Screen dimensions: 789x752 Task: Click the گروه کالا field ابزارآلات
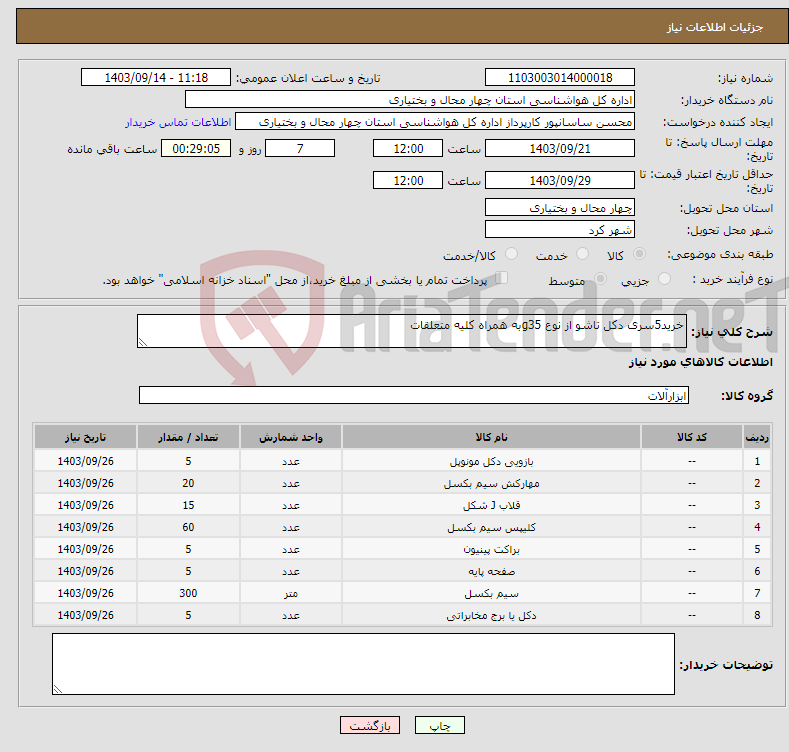(414, 395)
